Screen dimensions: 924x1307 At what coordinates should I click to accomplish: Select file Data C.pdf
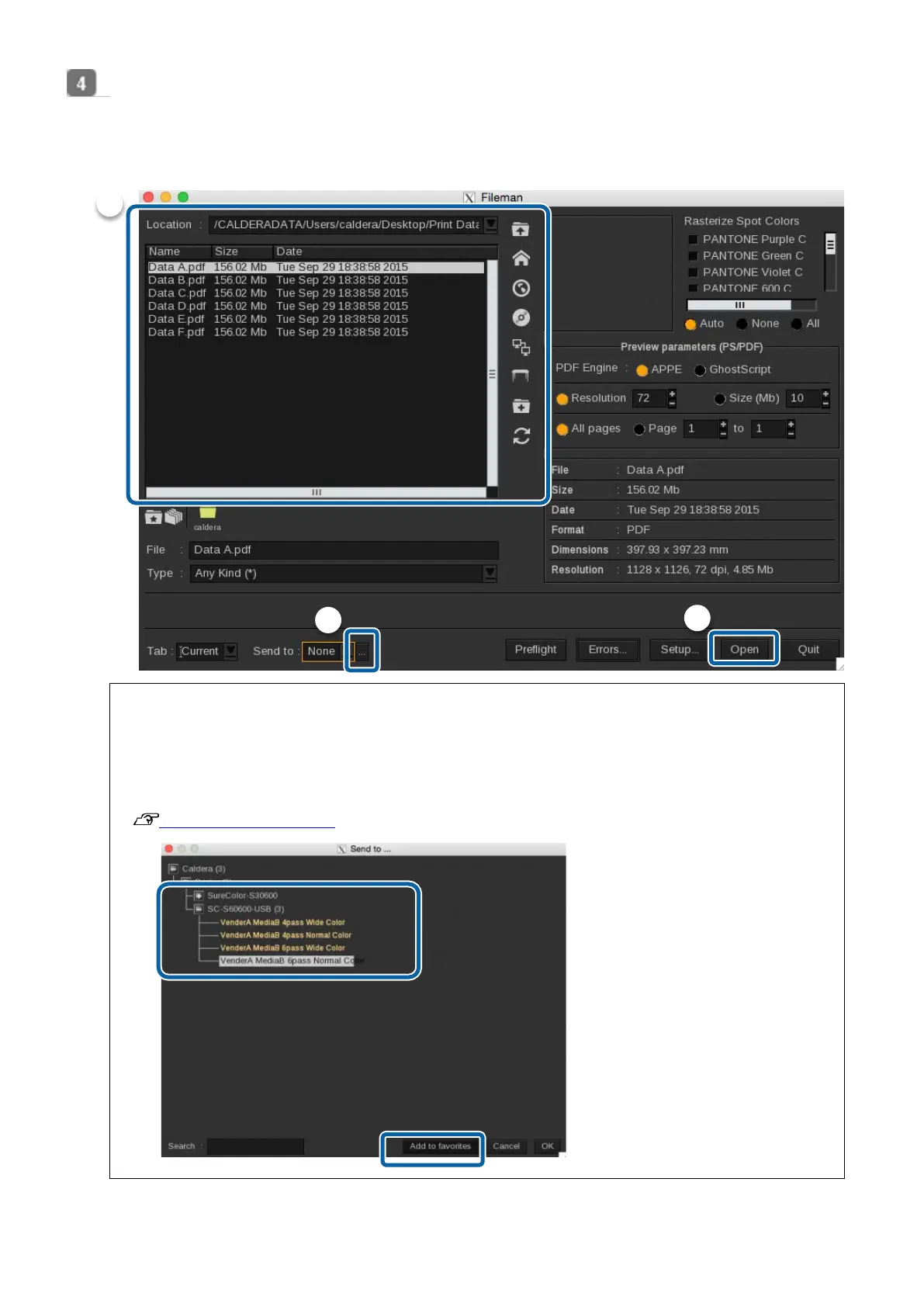click(x=316, y=293)
